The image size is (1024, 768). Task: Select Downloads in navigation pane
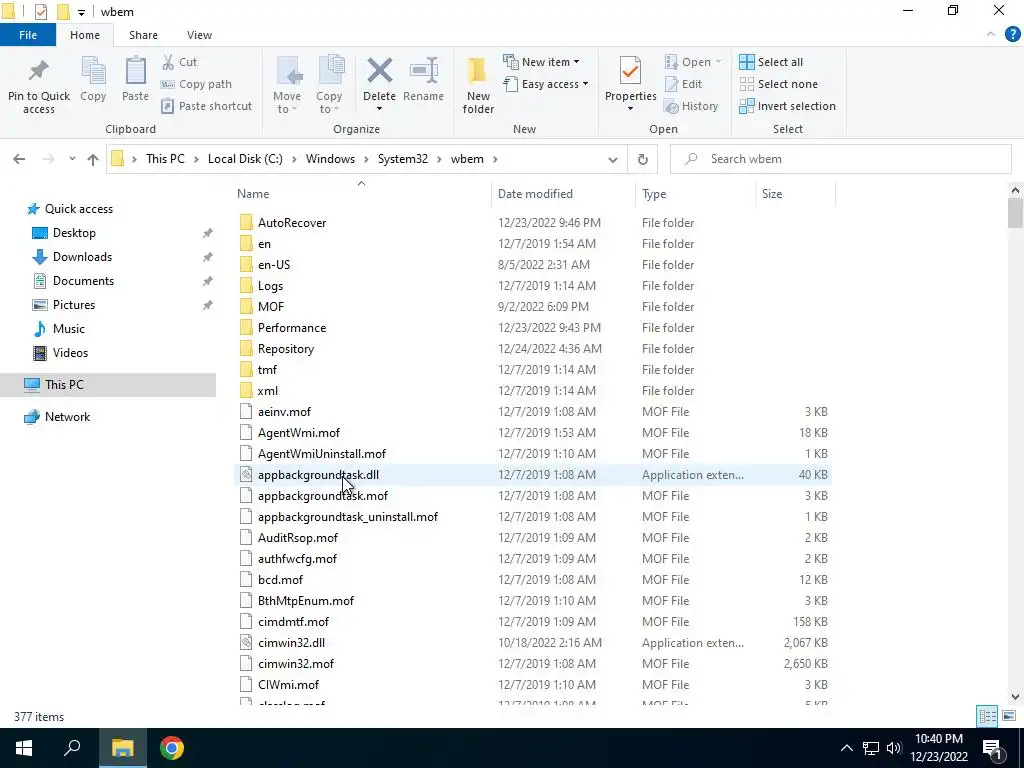click(82, 257)
